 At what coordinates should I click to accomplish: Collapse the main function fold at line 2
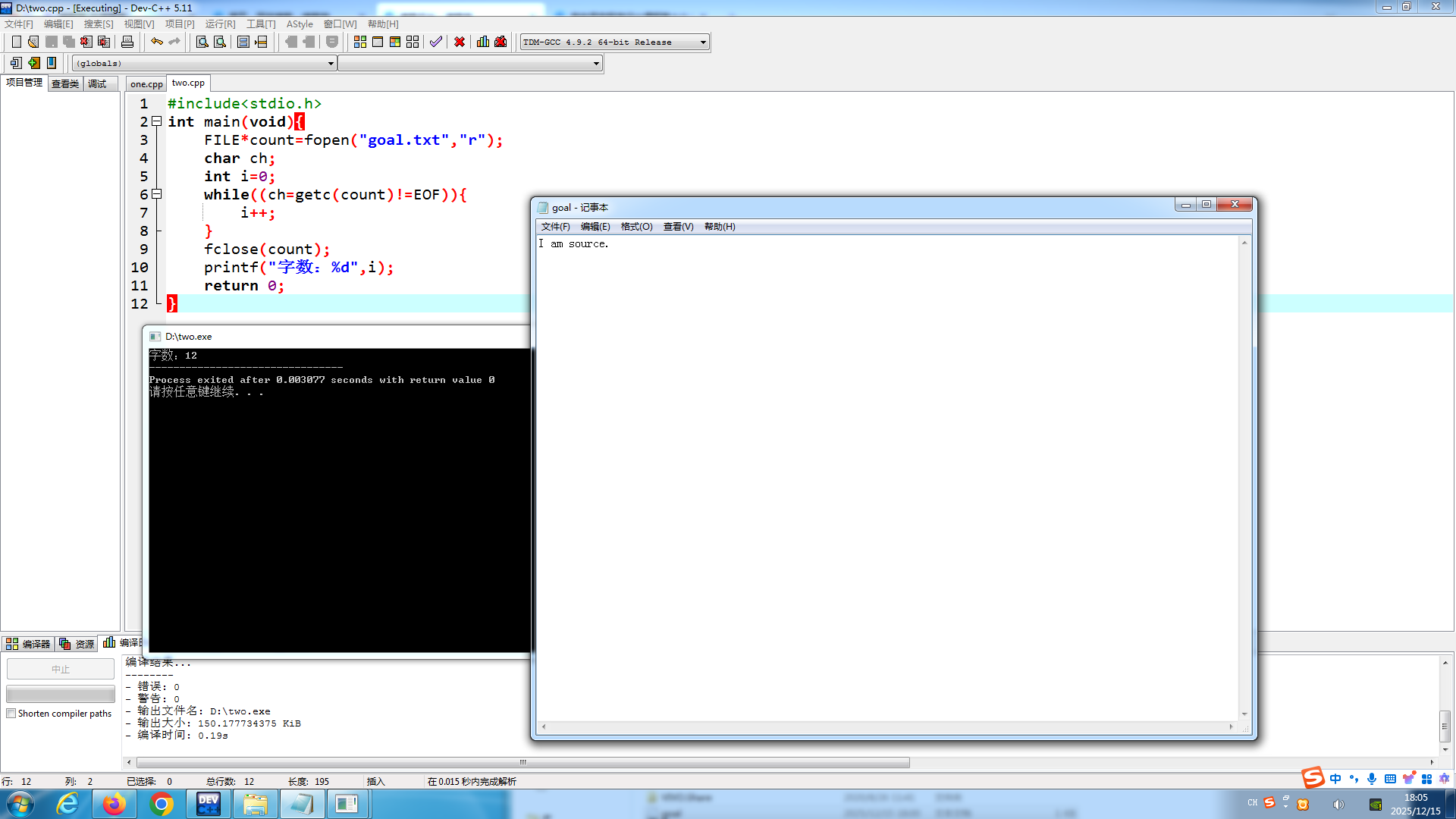tap(157, 121)
